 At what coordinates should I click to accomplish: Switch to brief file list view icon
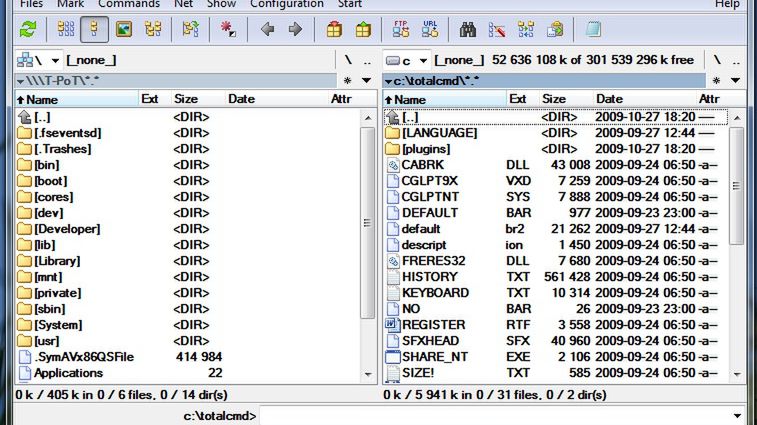[66, 30]
